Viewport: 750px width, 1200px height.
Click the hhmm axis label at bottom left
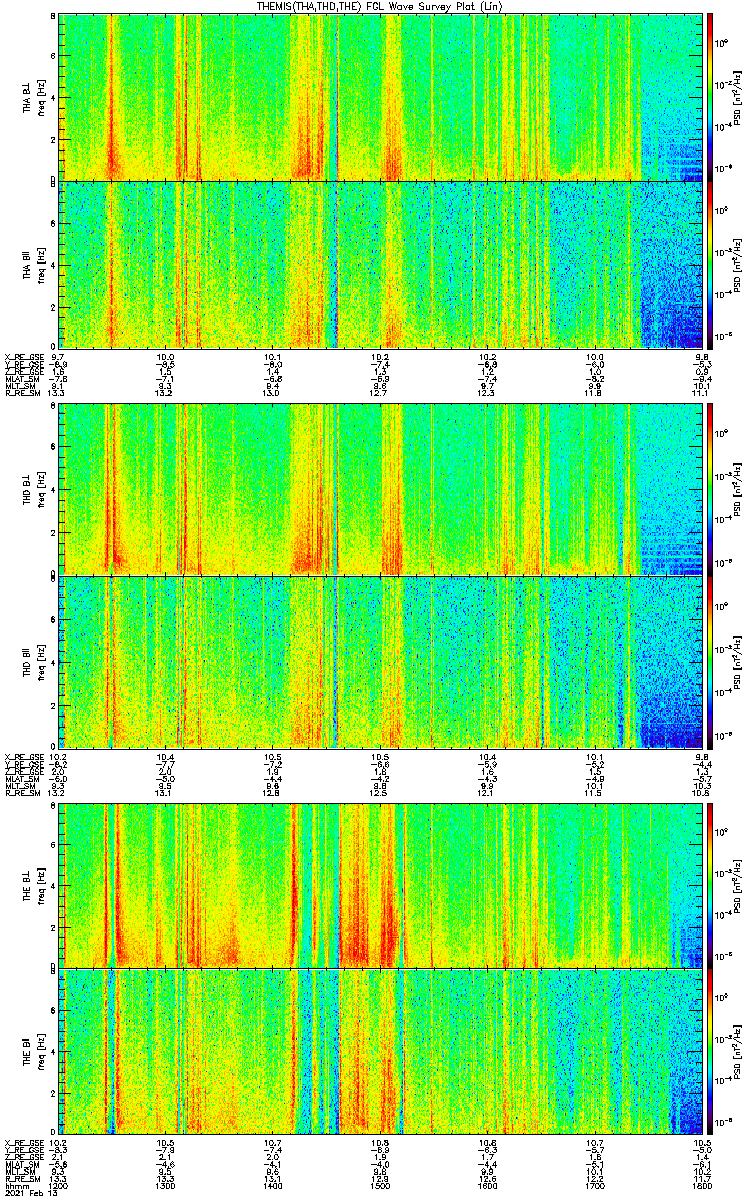pos(16,1184)
